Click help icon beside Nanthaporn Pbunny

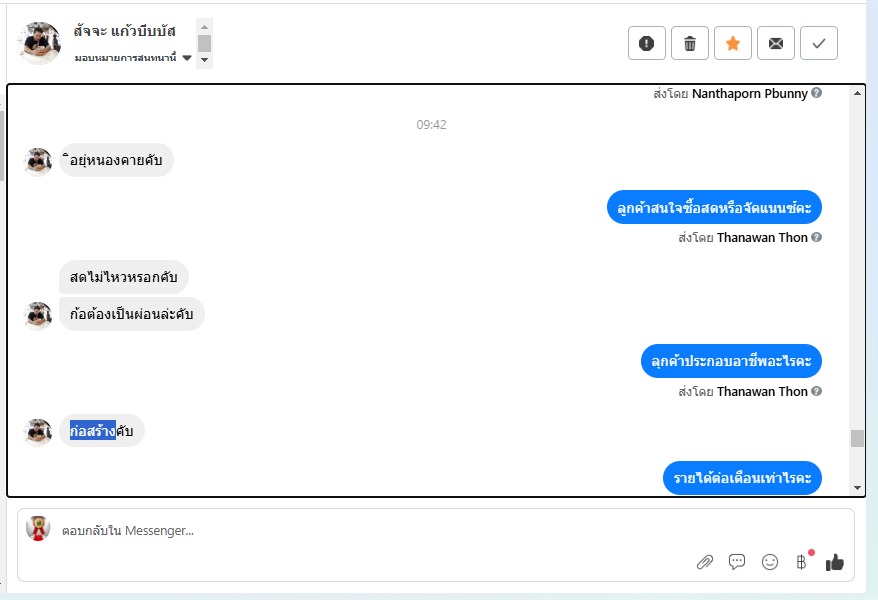tap(816, 93)
